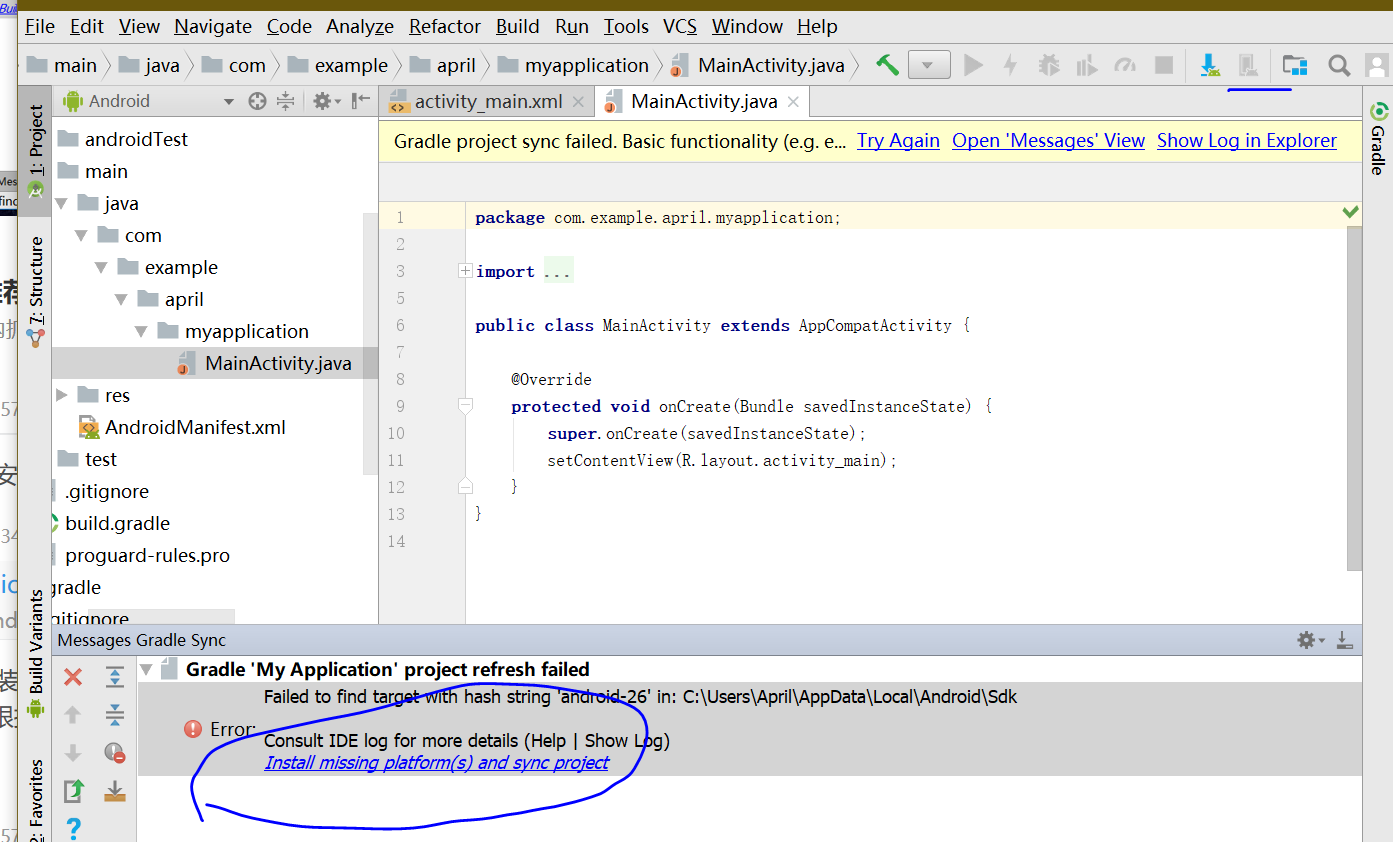Screen dimensions: 1393x842
Task: Click Expand All icon in Messages panel
Action: [x=115, y=677]
